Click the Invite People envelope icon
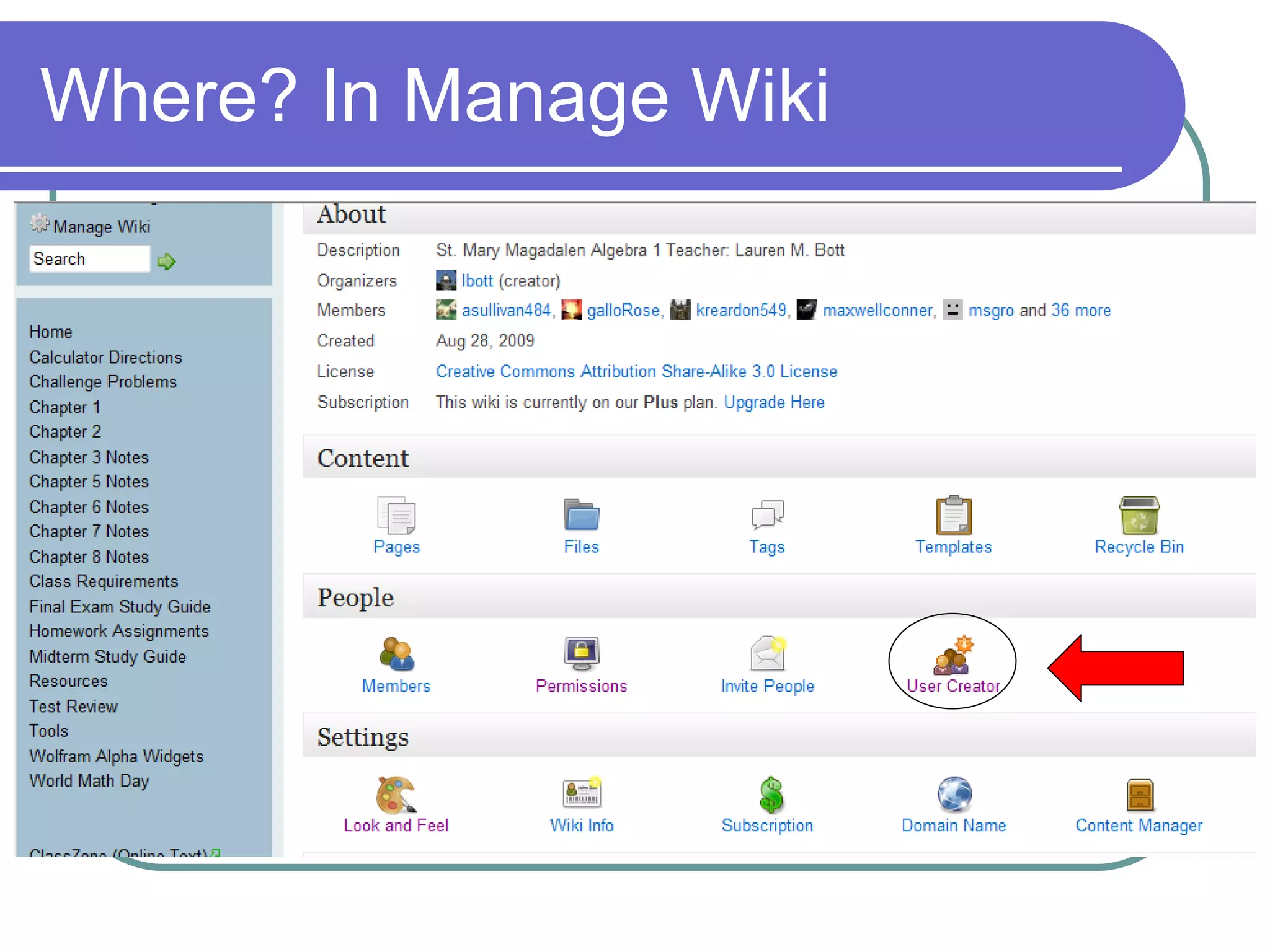Viewport: 1270px width, 952px height. click(768, 653)
